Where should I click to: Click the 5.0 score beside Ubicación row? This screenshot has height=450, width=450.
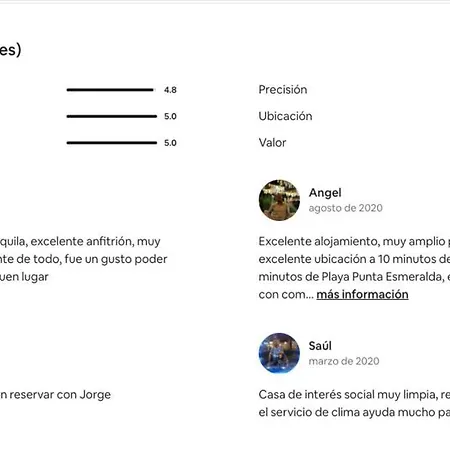170,116
